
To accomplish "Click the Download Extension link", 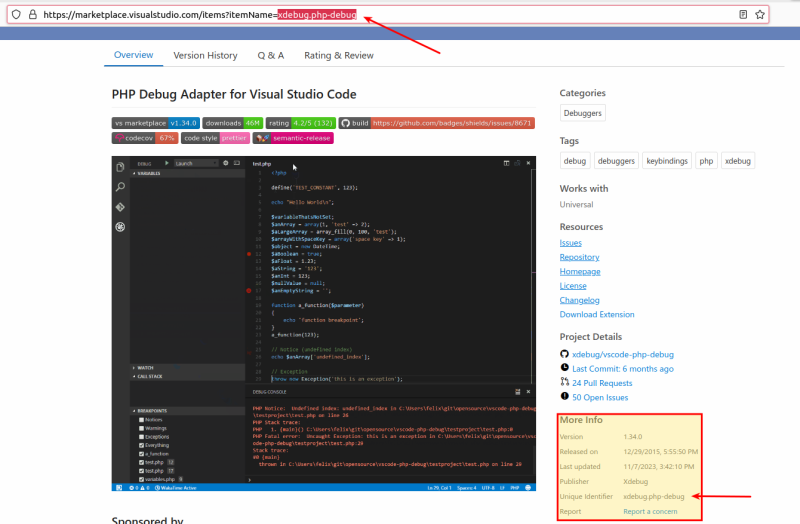I will (597, 314).
